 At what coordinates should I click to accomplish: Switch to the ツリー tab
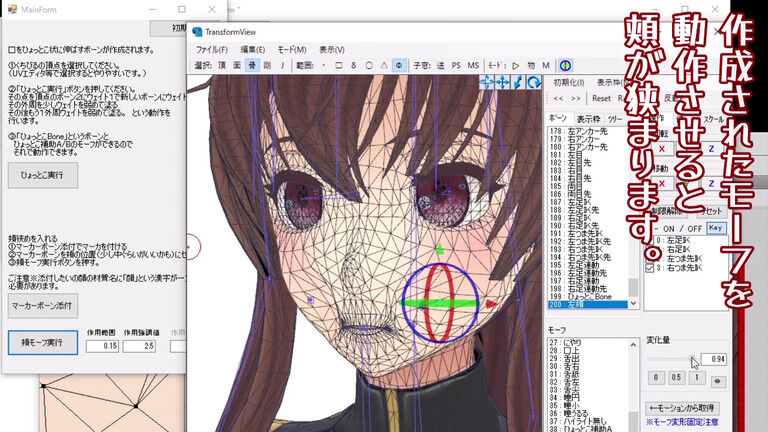615,119
